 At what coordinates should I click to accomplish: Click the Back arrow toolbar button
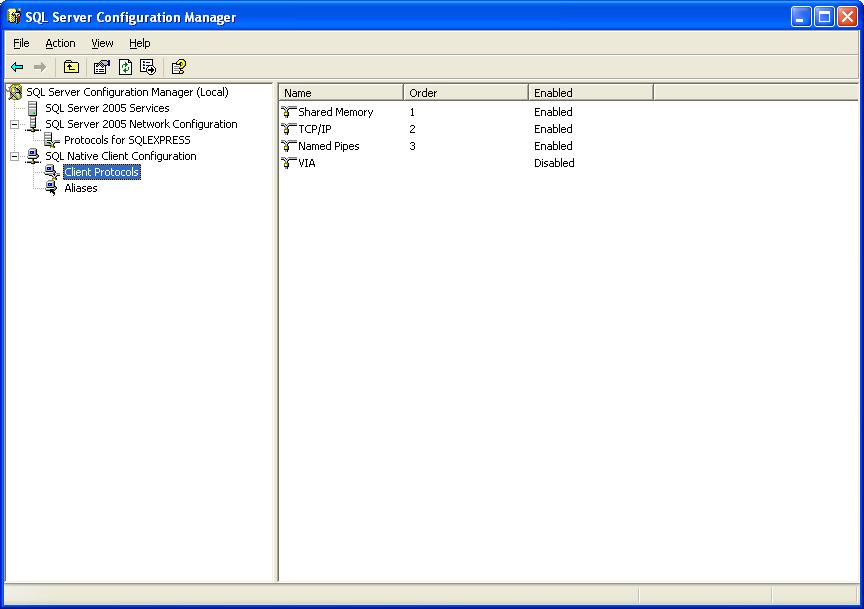coord(17,67)
